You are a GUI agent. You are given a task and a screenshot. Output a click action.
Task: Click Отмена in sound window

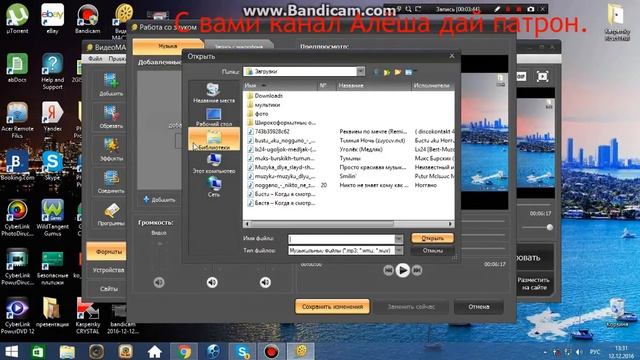click(x=478, y=307)
